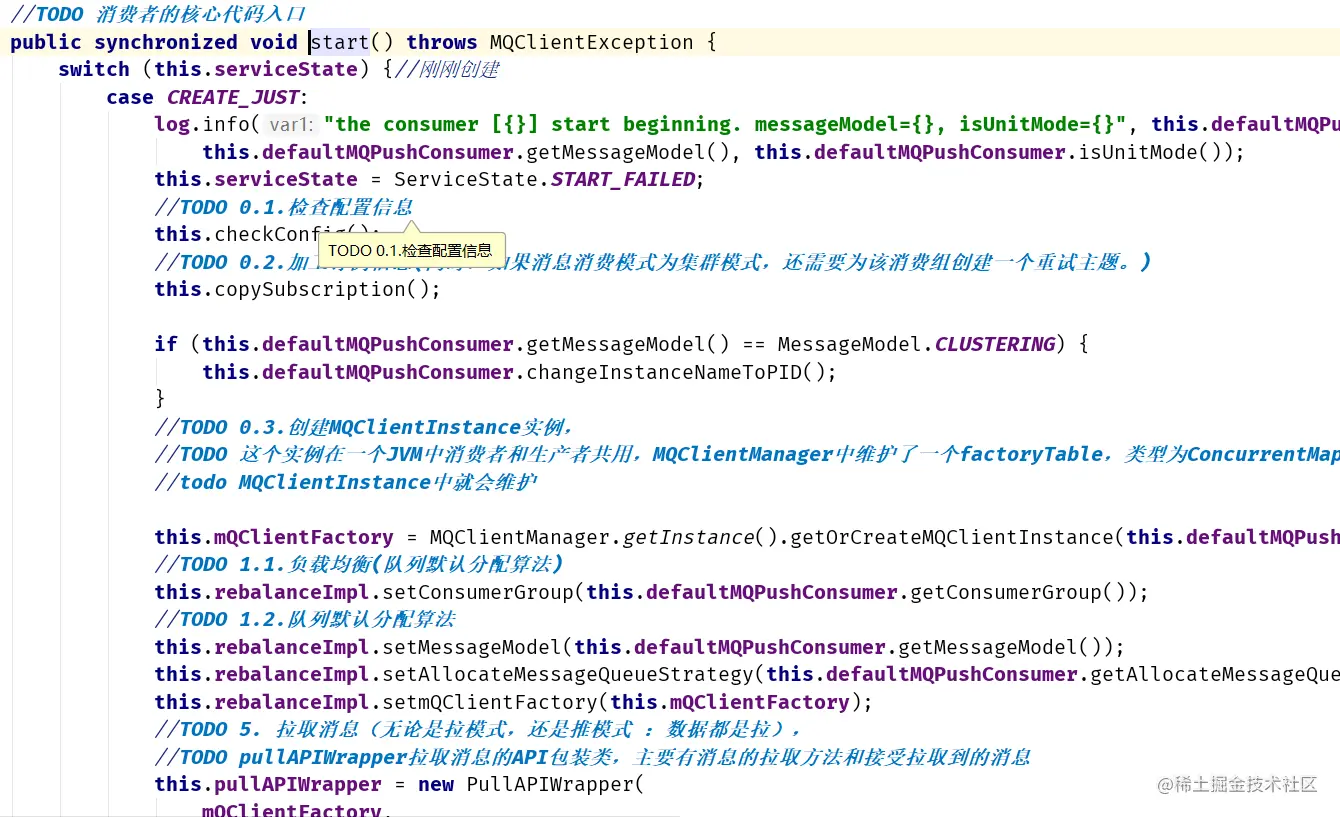Click the synchronized keyword
The image size is (1340, 817).
[166, 42]
